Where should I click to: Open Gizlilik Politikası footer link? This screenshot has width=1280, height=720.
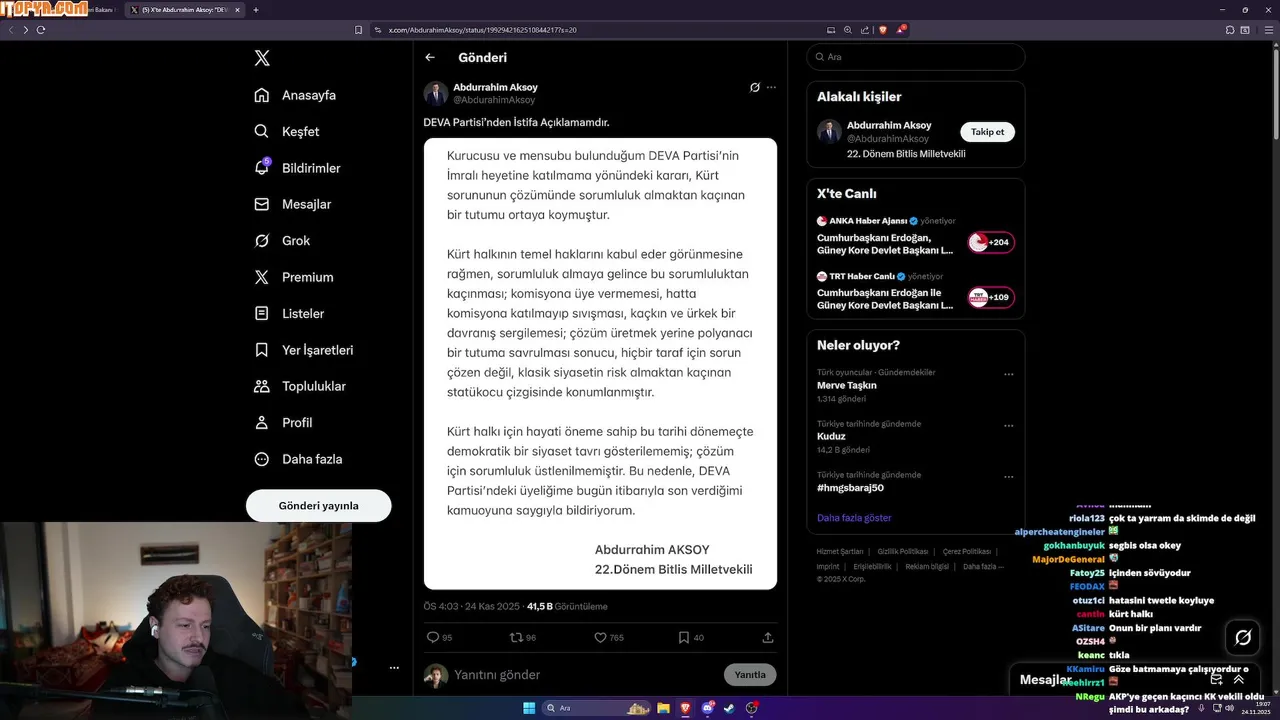click(903, 552)
